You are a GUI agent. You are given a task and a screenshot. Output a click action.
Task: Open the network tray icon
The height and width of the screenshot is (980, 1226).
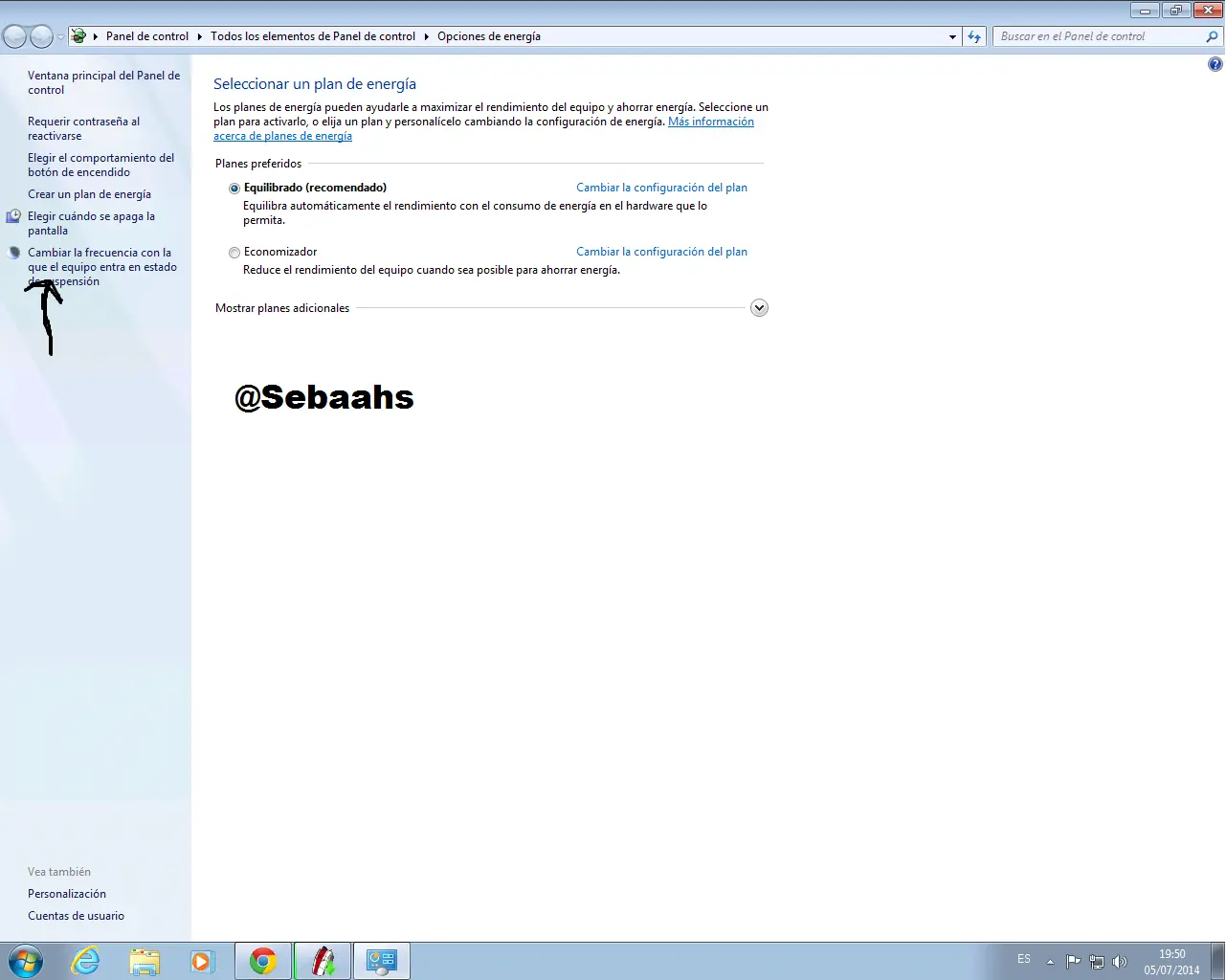tap(1097, 962)
